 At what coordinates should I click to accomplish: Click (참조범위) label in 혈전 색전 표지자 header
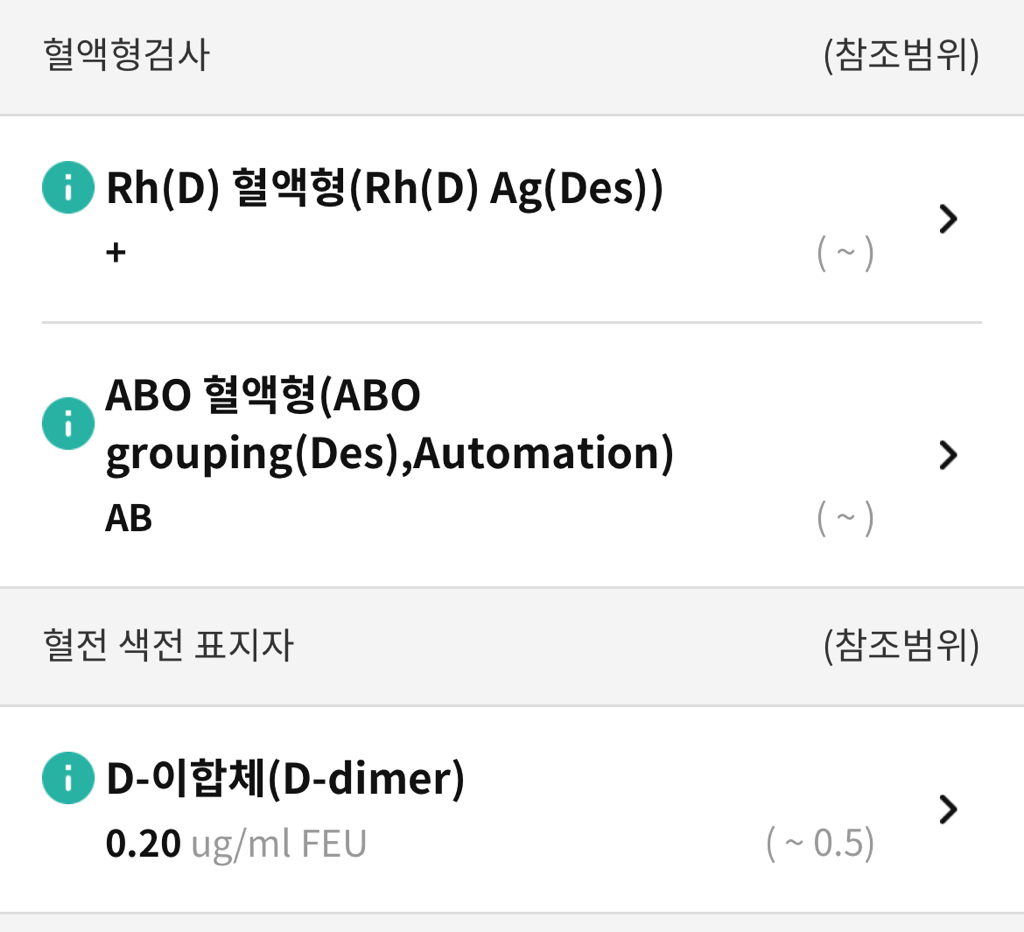[901, 645]
